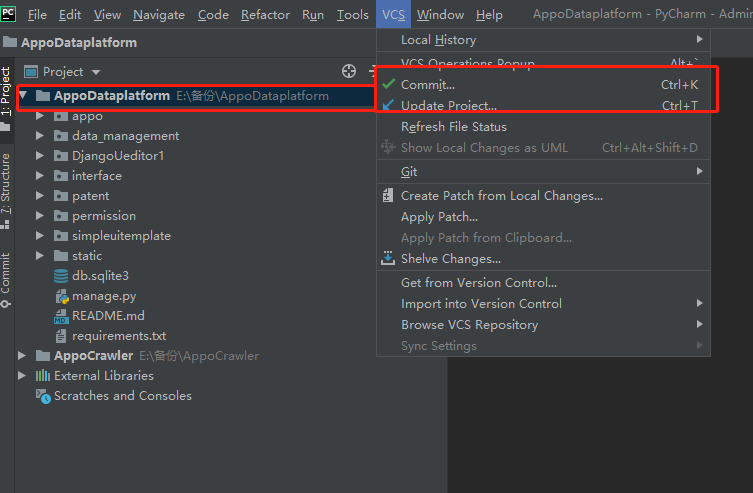
Task: Click the requirements.txt text file icon
Action: [61, 336]
